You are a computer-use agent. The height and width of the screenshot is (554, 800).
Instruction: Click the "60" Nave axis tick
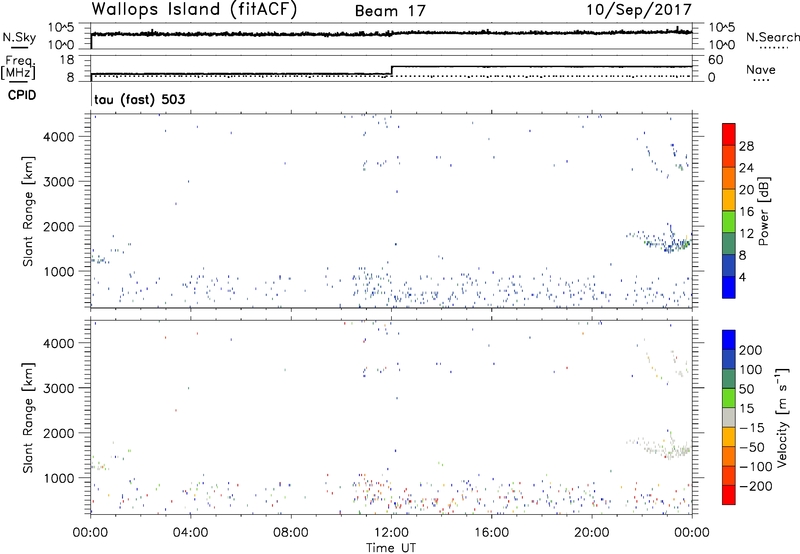point(716,60)
